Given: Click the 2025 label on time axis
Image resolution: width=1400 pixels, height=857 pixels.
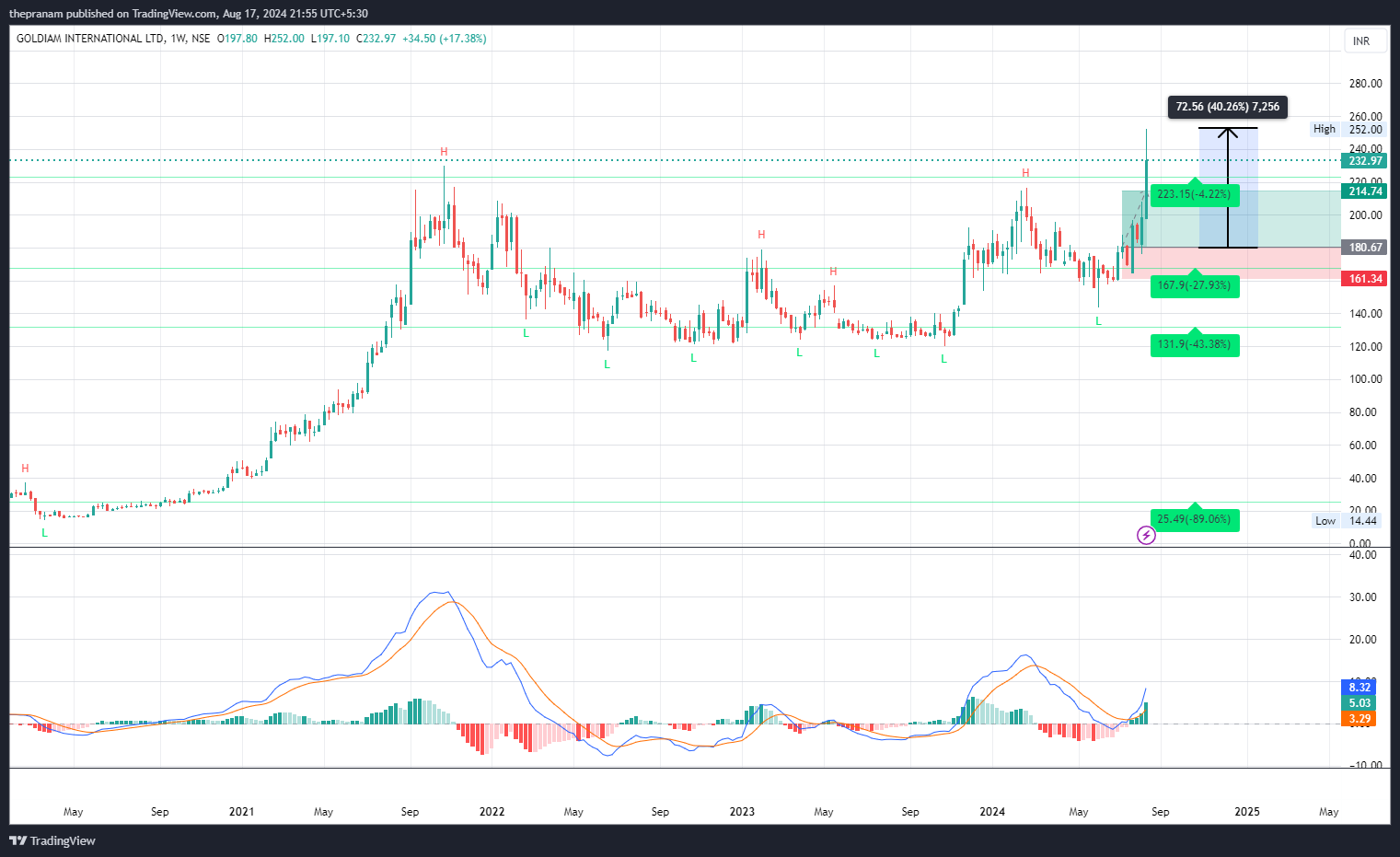Looking at the screenshot, I should point(1247,812).
